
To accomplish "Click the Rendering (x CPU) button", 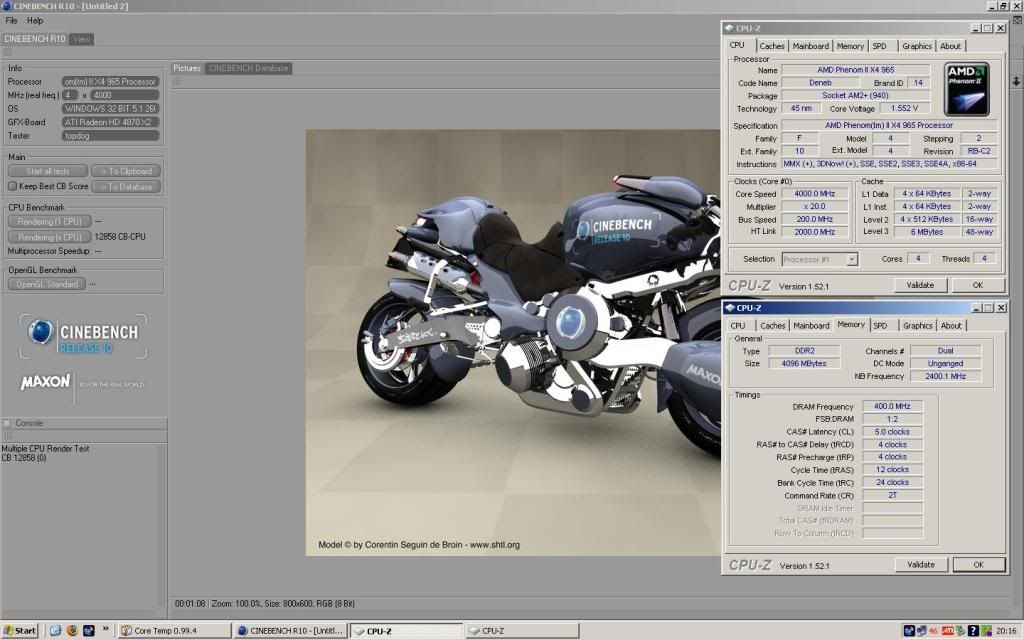I will [x=49, y=237].
